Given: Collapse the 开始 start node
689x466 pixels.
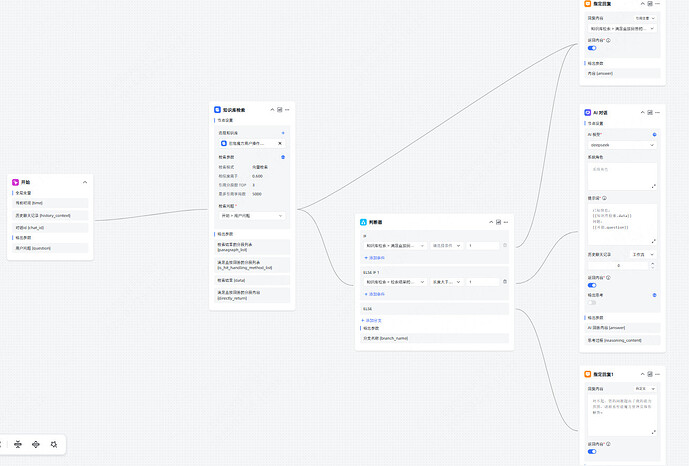Looking at the screenshot, I should [85, 182].
